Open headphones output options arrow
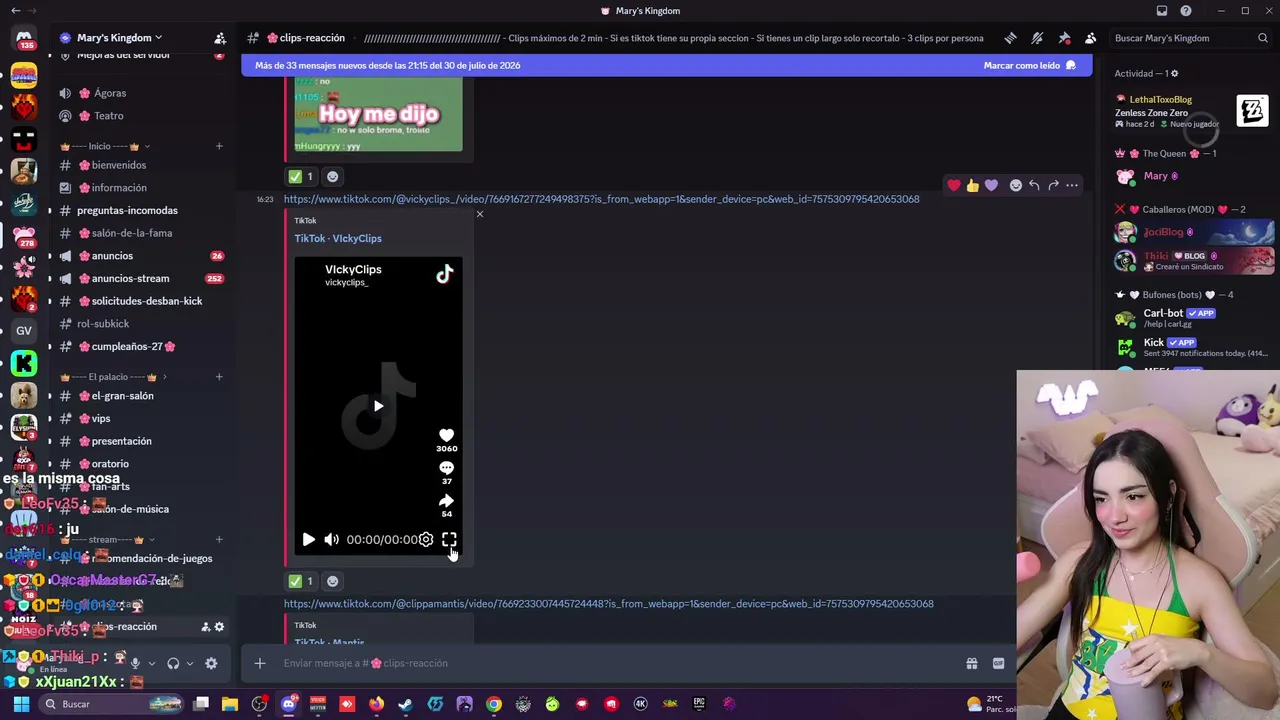 pyautogui.click(x=190, y=663)
